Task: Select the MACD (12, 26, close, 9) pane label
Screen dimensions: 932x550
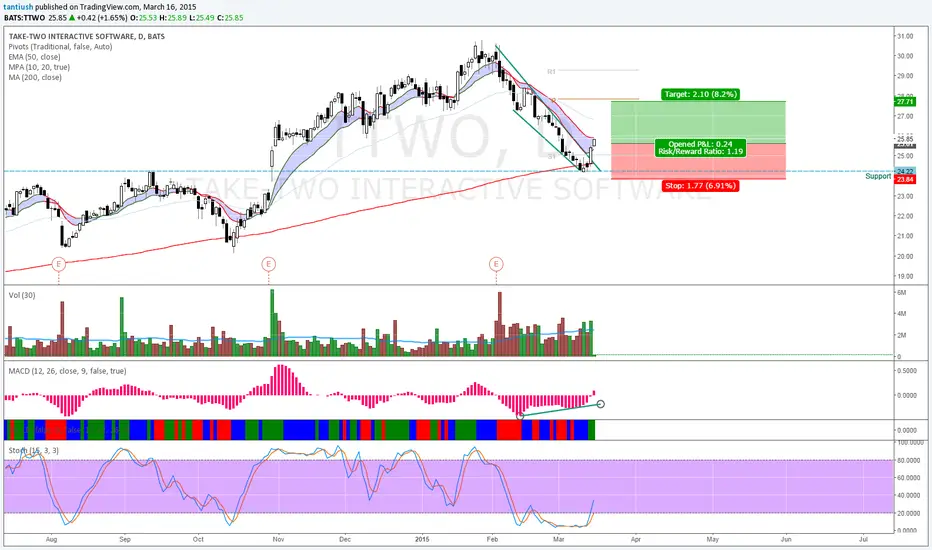Action: (x=67, y=371)
